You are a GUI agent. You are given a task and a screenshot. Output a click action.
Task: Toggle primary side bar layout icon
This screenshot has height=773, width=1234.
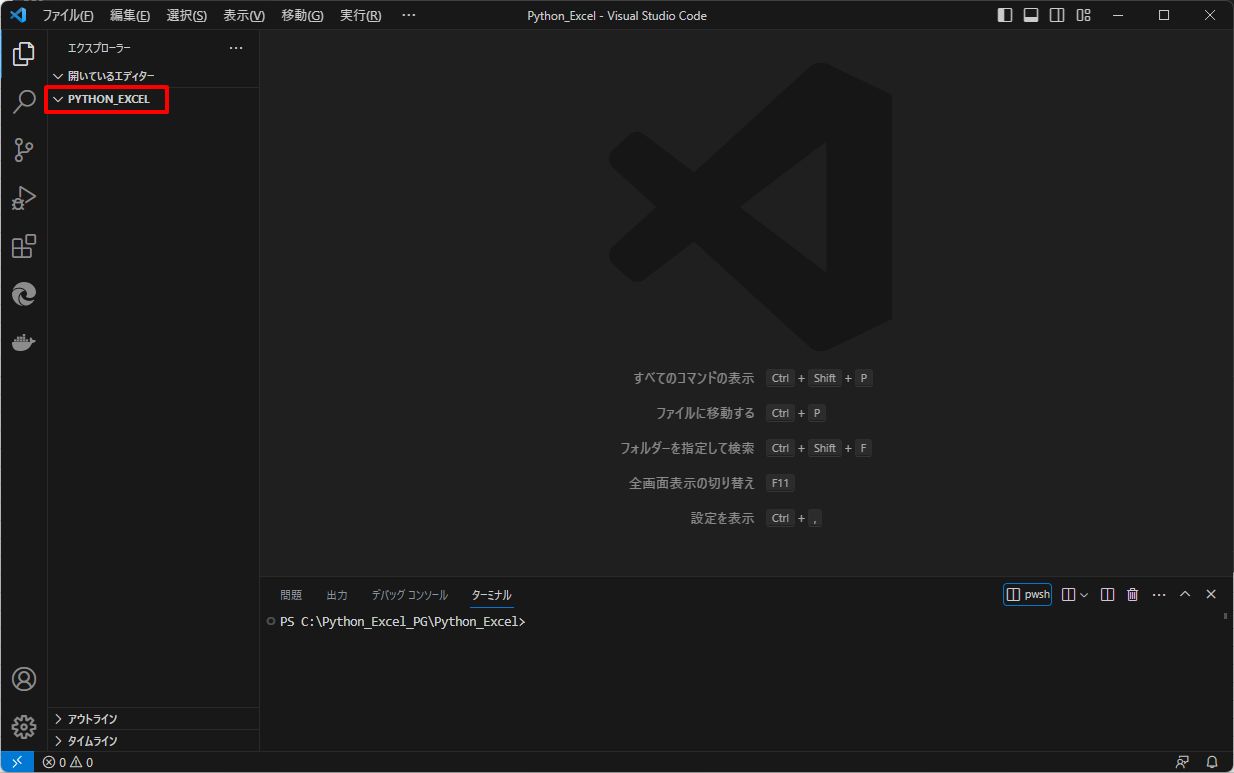point(1005,15)
